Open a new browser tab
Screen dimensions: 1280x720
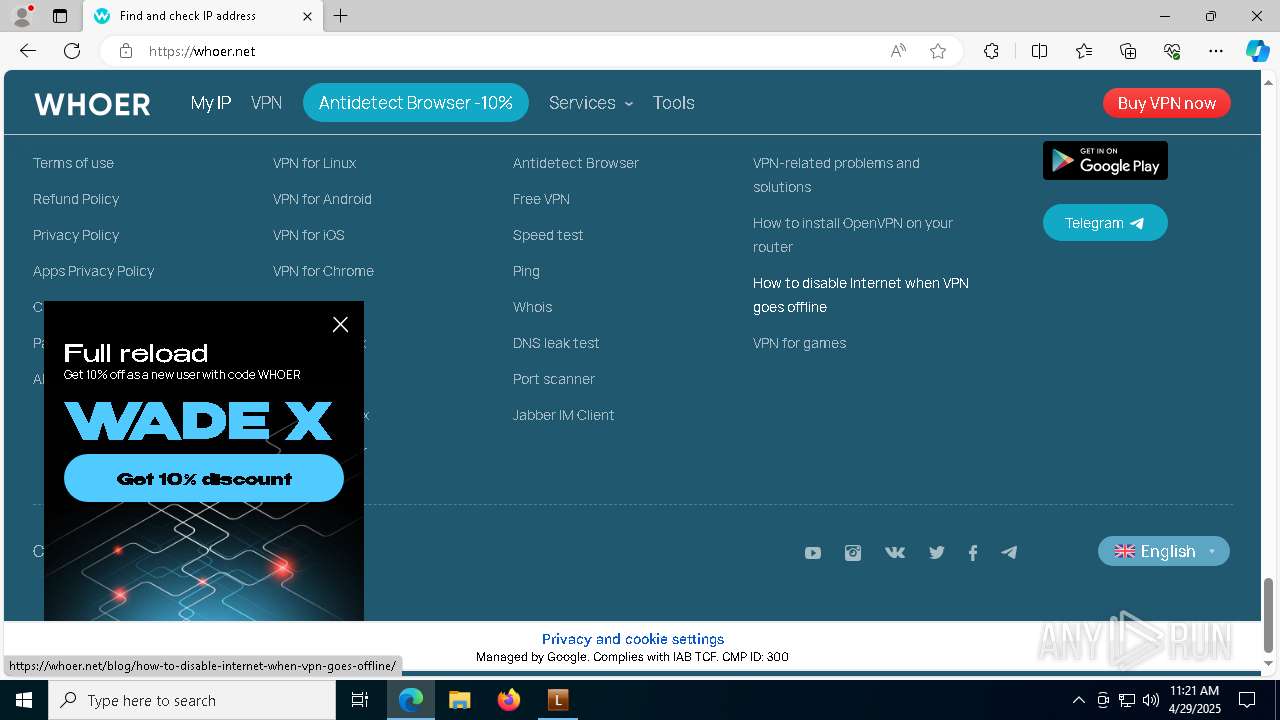(341, 16)
